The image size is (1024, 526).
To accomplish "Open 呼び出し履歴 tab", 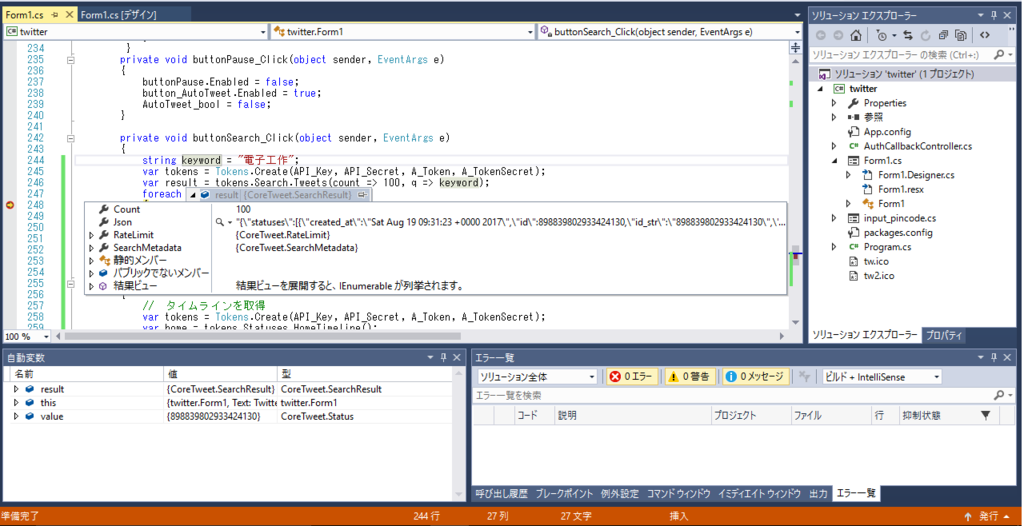I will 501,493.
